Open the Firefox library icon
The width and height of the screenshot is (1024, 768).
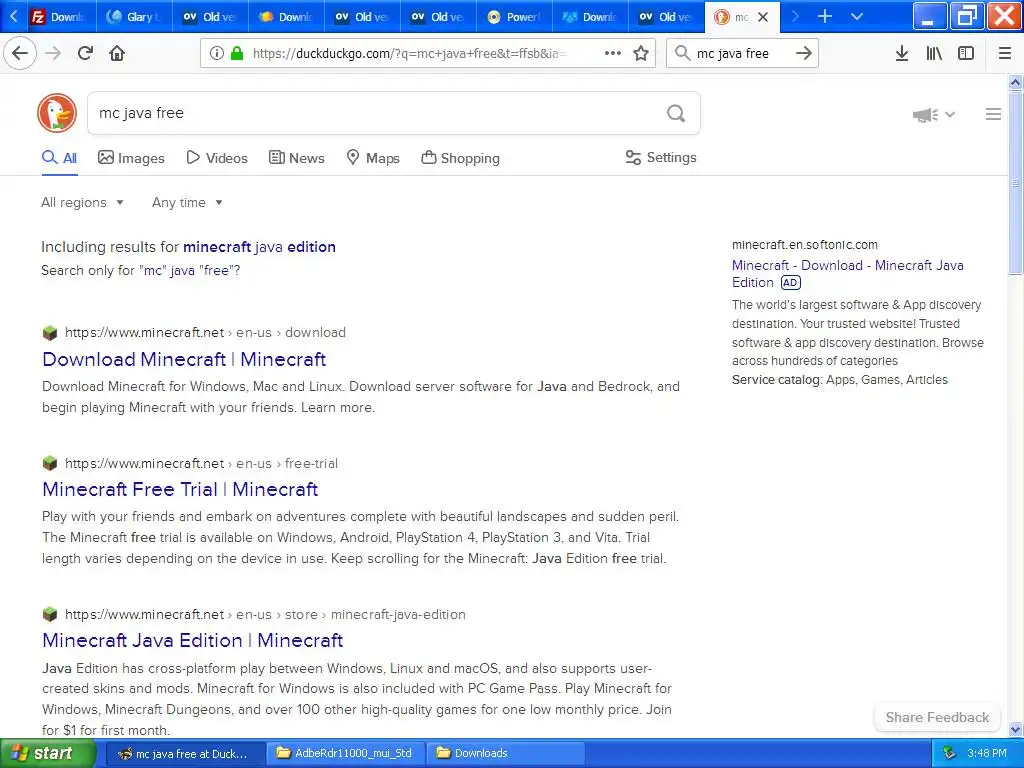point(934,54)
